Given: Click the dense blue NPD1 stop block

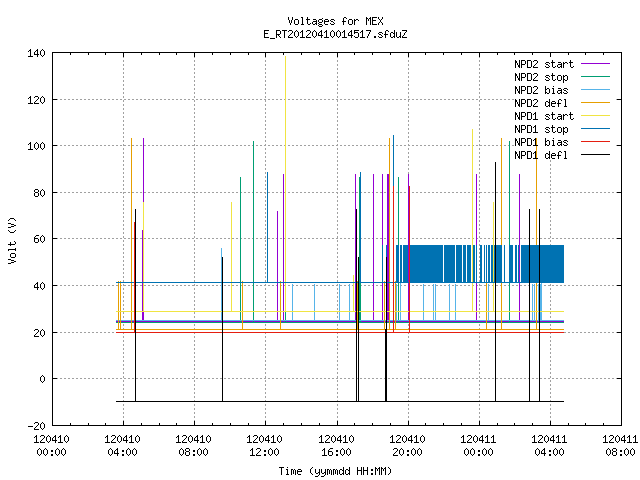Looking at the screenshot, I should pos(482,264).
